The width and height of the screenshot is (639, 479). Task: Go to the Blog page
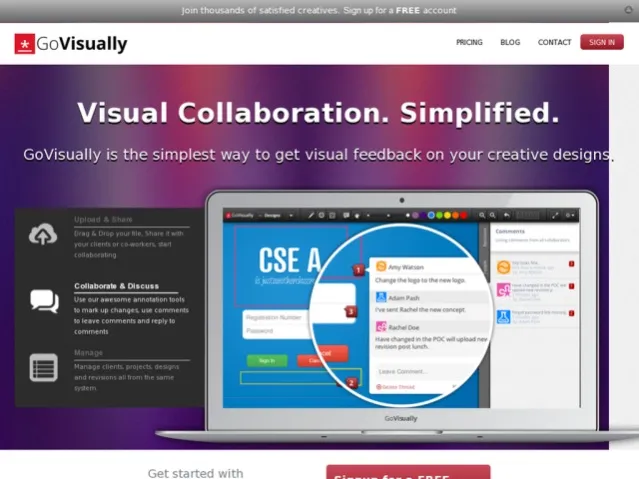coord(510,42)
